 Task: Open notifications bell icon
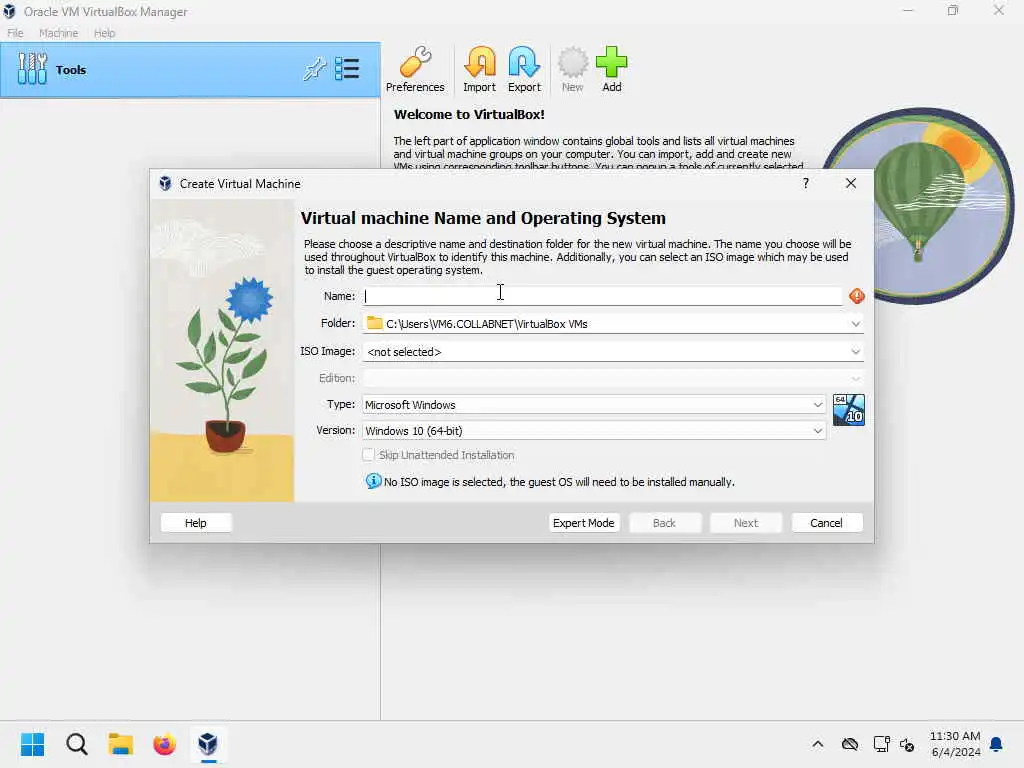point(996,744)
